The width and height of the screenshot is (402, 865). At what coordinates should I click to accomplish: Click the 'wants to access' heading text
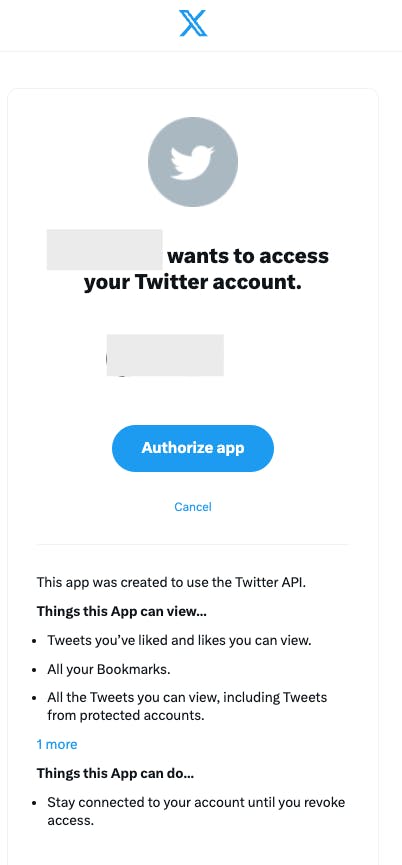coord(248,256)
